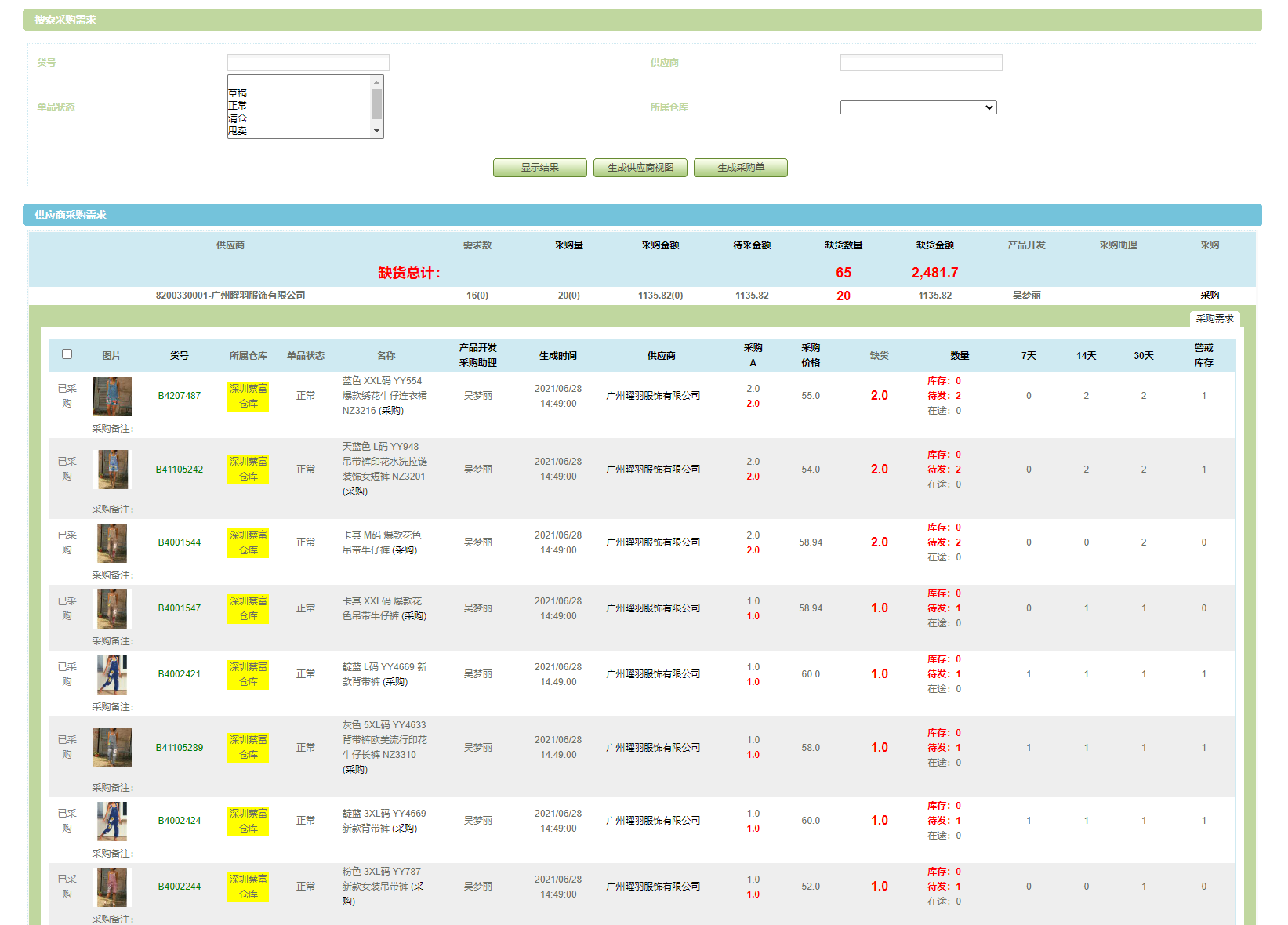1288x925 pixels.
Task: Click the B4001544 product thumbnail
Action: point(111,542)
